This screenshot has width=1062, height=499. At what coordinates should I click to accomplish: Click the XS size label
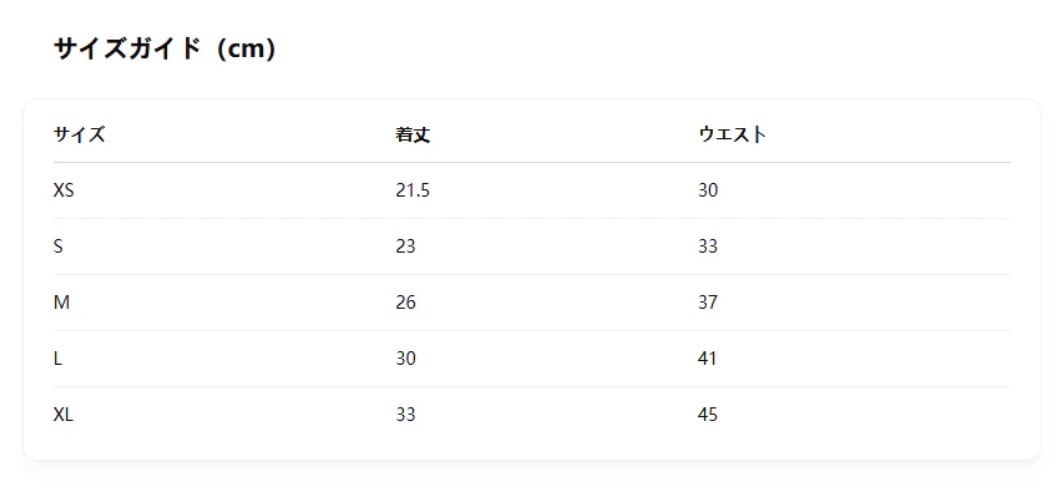pos(63,190)
